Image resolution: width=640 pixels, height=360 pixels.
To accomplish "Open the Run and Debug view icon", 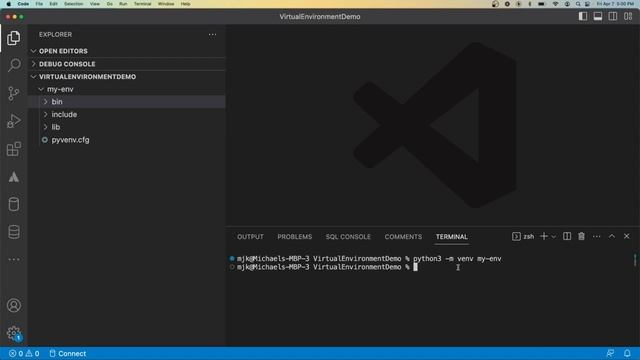I will click(13, 121).
